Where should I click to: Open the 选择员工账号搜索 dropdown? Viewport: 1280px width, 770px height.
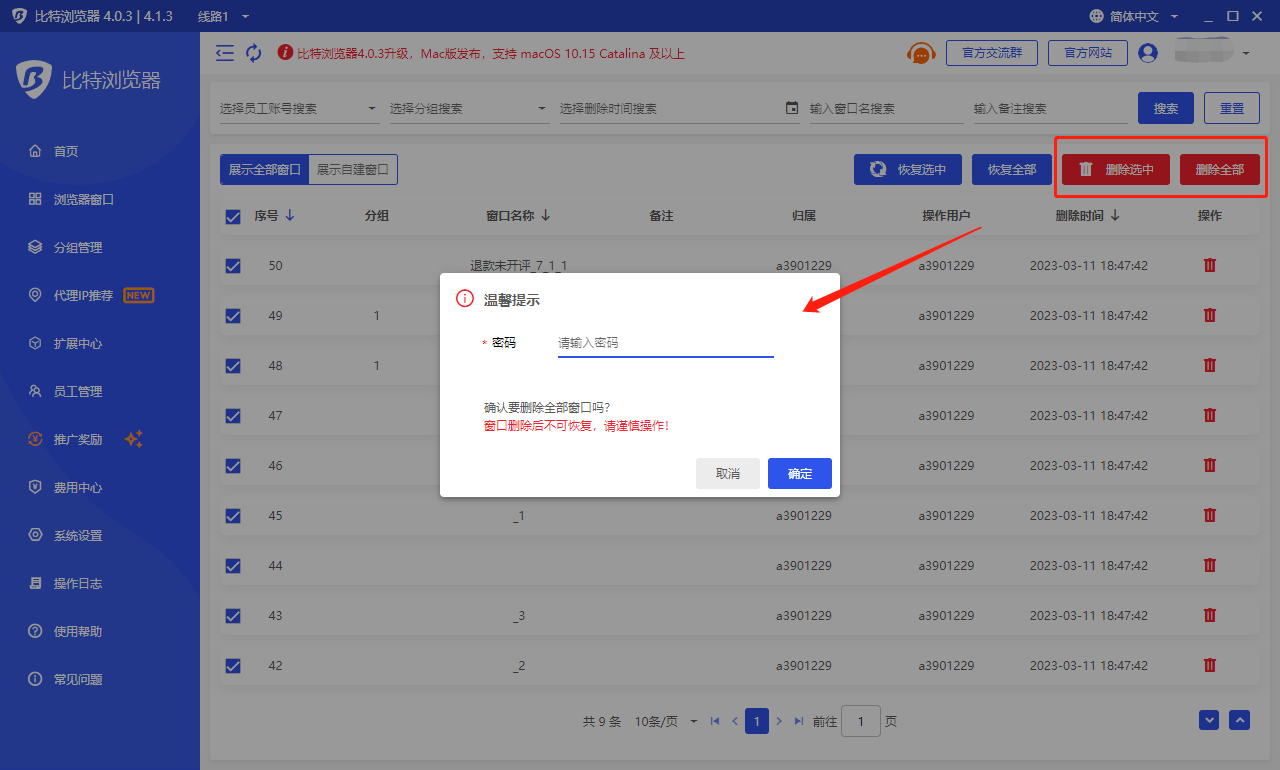click(x=300, y=108)
